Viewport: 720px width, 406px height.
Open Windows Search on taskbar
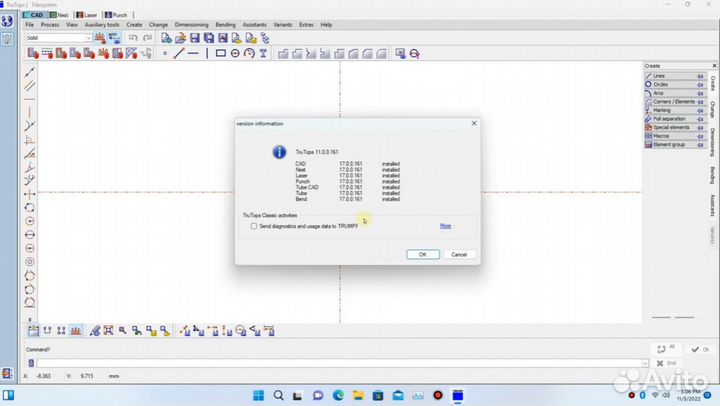[278, 395]
